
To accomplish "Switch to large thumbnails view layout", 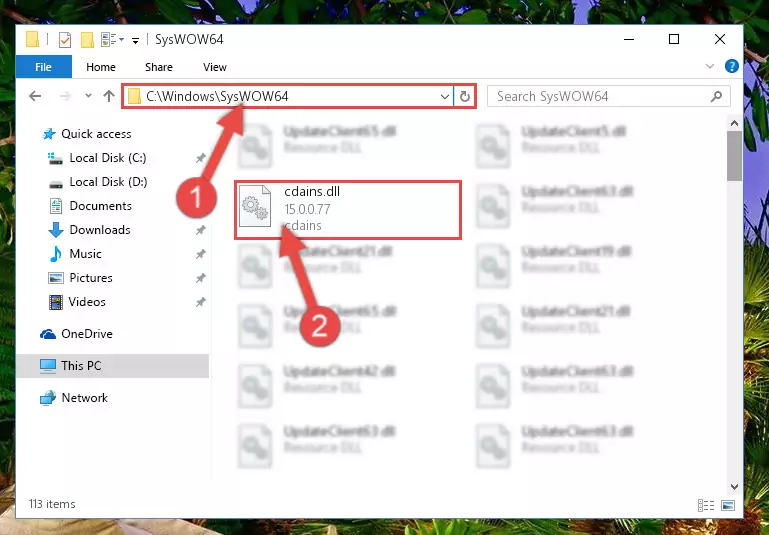I will pyautogui.click(x=728, y=505).
